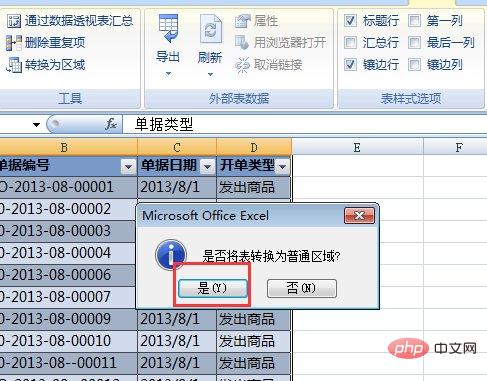The width and height of the screenshot is (487, 381).
Task: Click the cell ending in 2013-08-00007
Action: pos(68,297)
